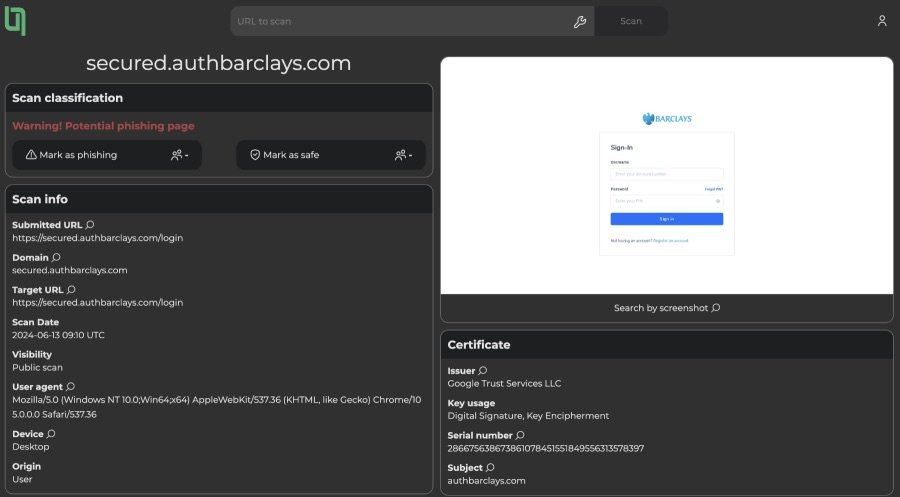The height and width of the screenshot is (497, 900).
Task: Click Search by screenshot
Action: (666, 308)
